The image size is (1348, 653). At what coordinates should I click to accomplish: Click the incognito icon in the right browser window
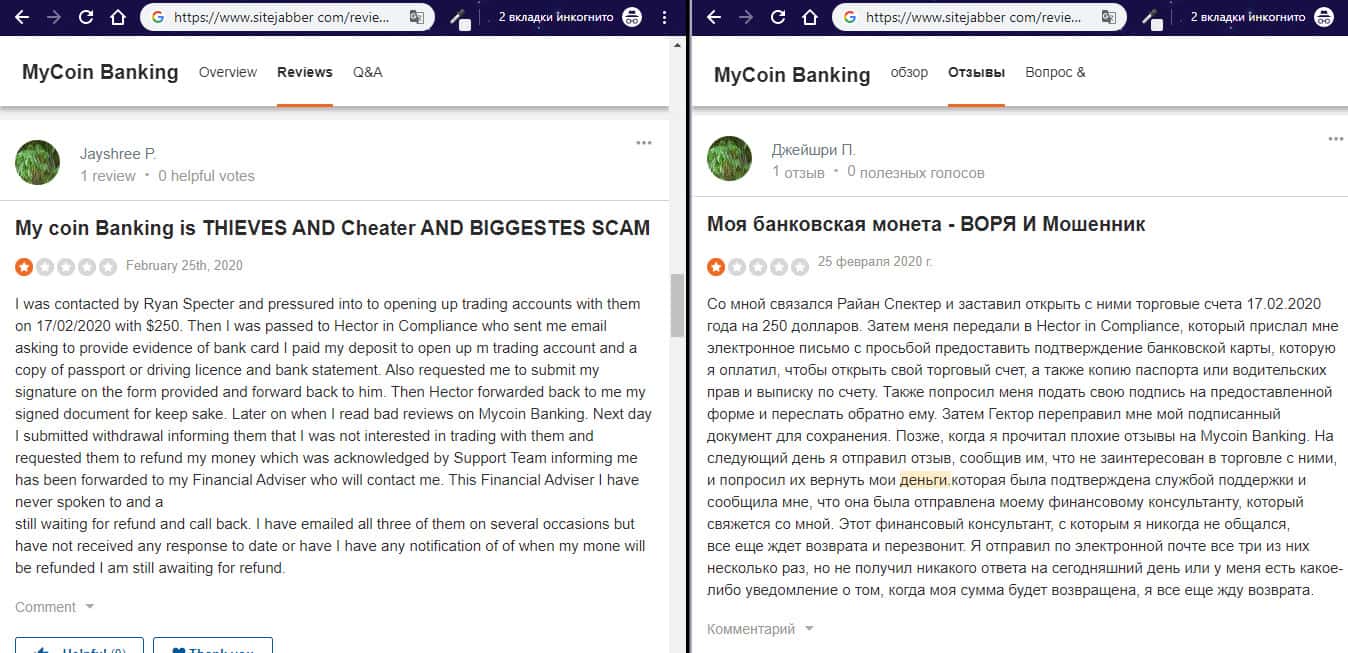pos(1324,17)
